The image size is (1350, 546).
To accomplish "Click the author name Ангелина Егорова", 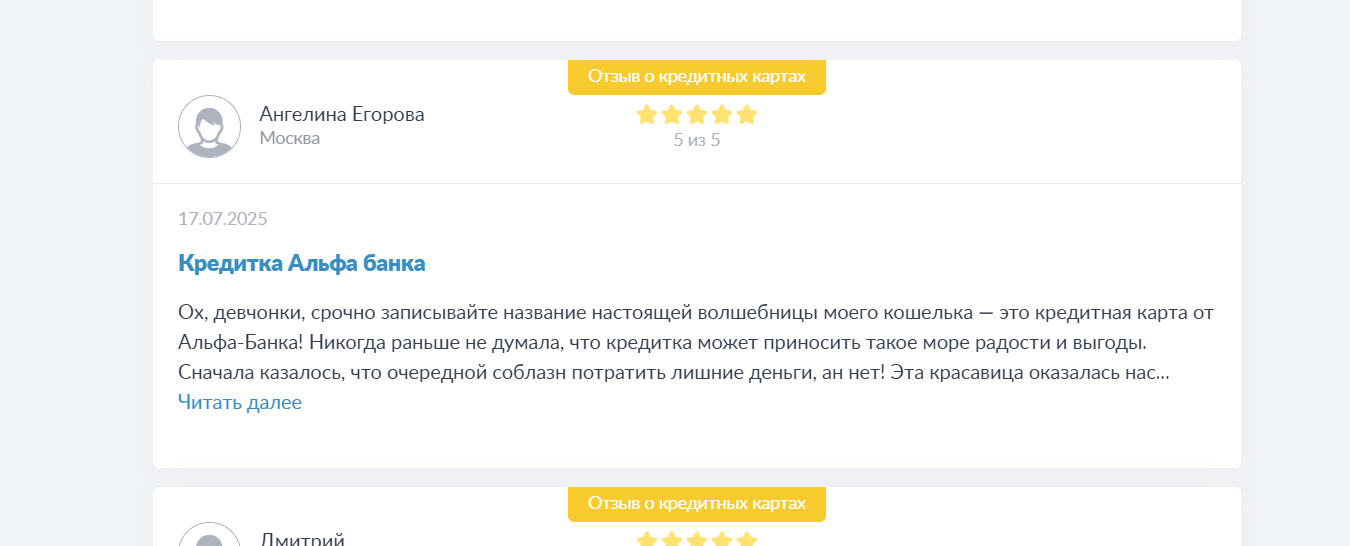I will 342,114.
